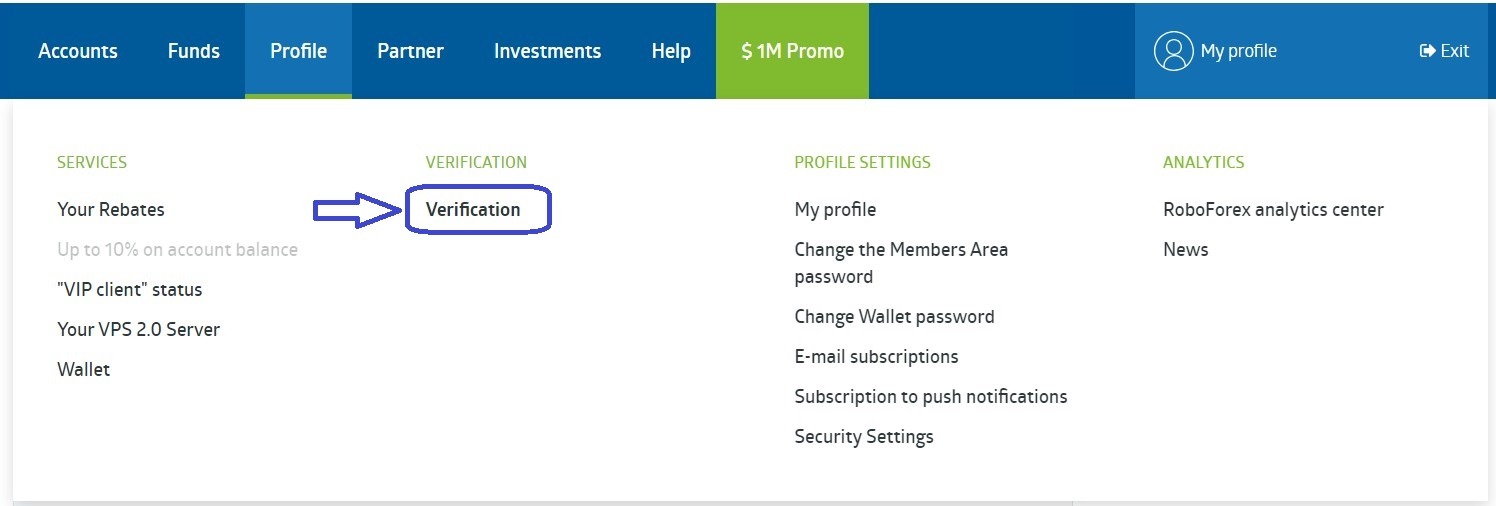Open the Partner menu
Screen dimensions: 1496x506
click(x=410, y=51)
